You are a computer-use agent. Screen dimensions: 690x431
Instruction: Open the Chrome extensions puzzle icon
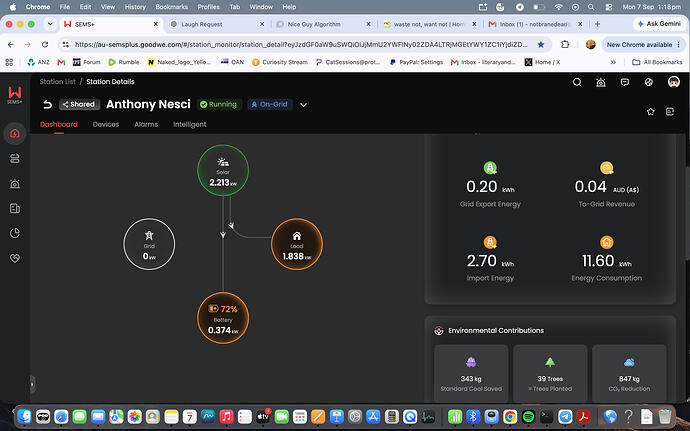pos(565,44)
